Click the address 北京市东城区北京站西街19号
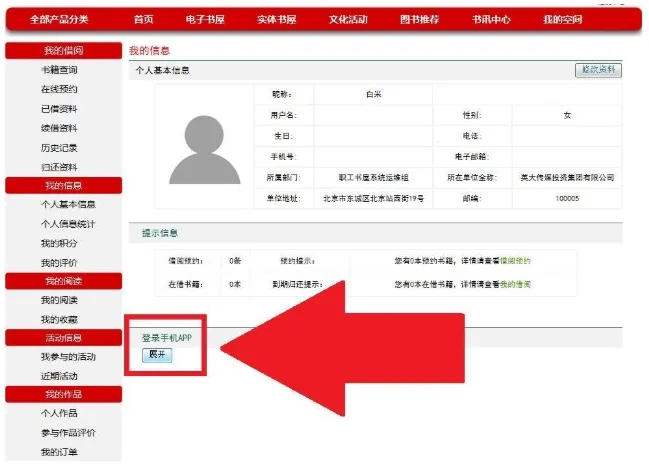Viewport: 649px width, 470px height. 374,199
